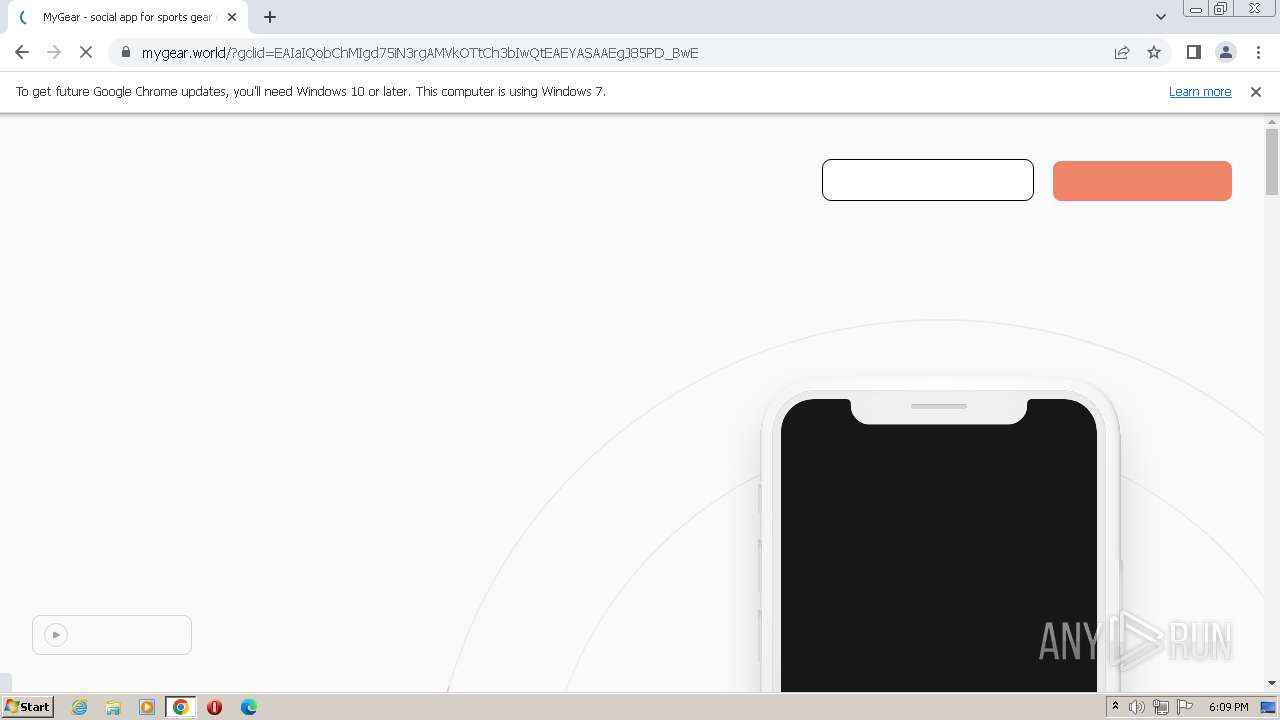This screenshot has height=720, width=1280.
Task: Open the media player taskbar icon
Action: (147, 707)
